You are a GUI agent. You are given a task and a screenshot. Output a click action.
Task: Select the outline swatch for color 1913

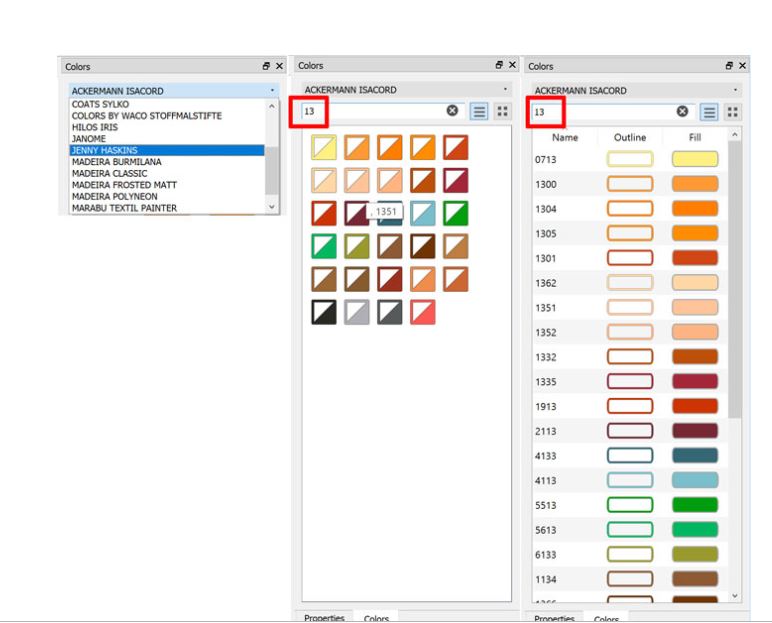tap(630, 406)
